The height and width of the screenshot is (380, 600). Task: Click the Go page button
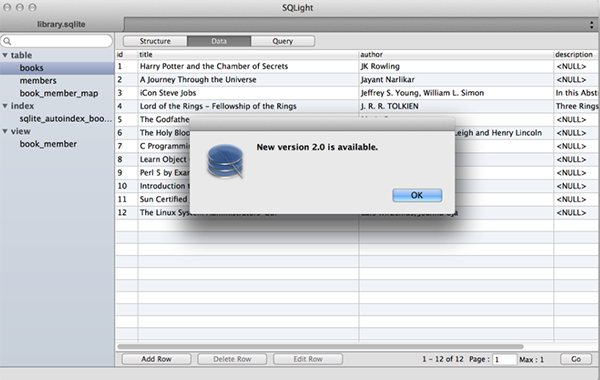[x=576, y=359]
